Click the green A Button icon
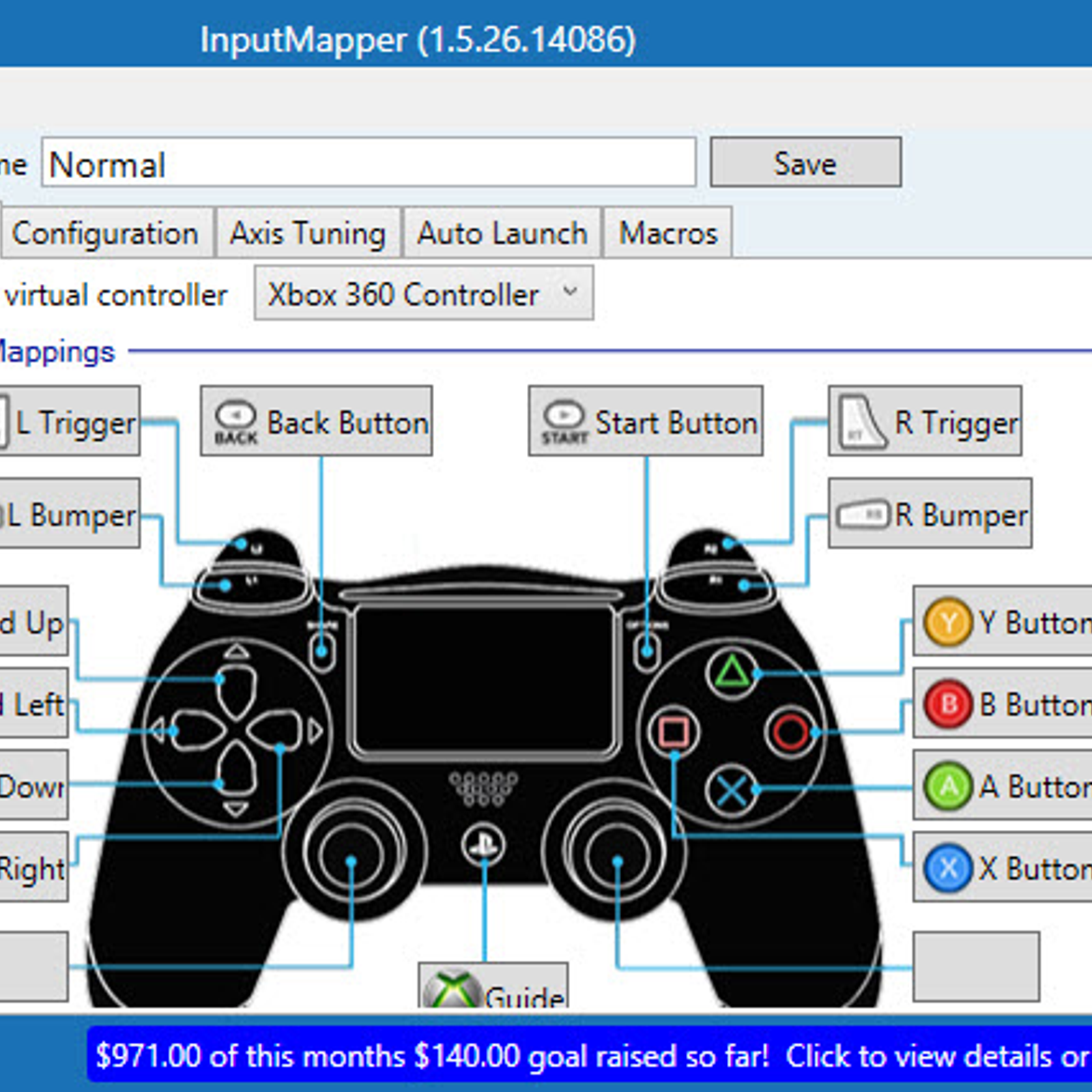Image resolution: width=1092 pixels, height=1092 pixels. point(947,786)
